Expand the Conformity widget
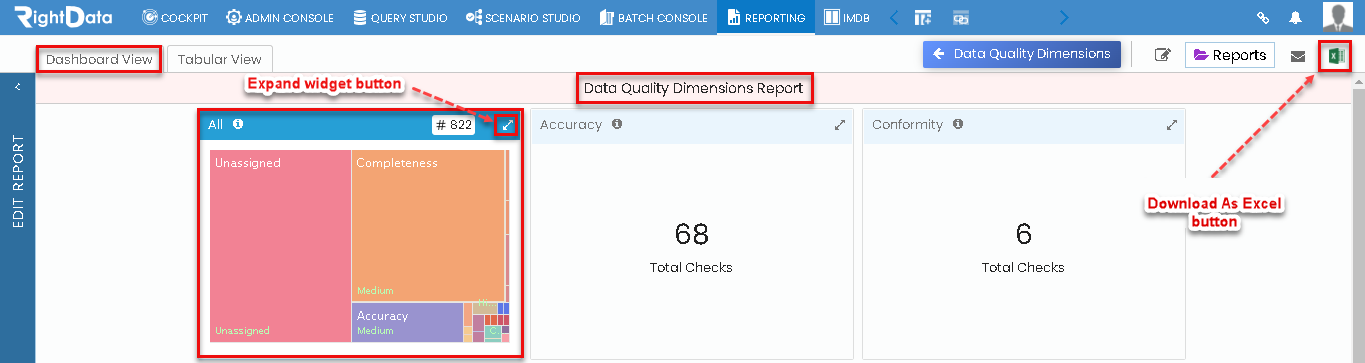This screenshot has width=1365, height=363. click(x=1172, y=125)
